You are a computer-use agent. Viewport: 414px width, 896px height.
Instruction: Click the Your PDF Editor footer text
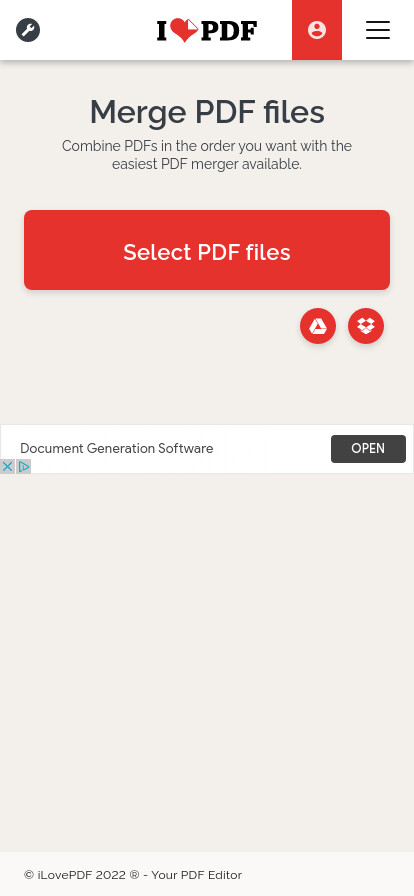click(197, 875)
